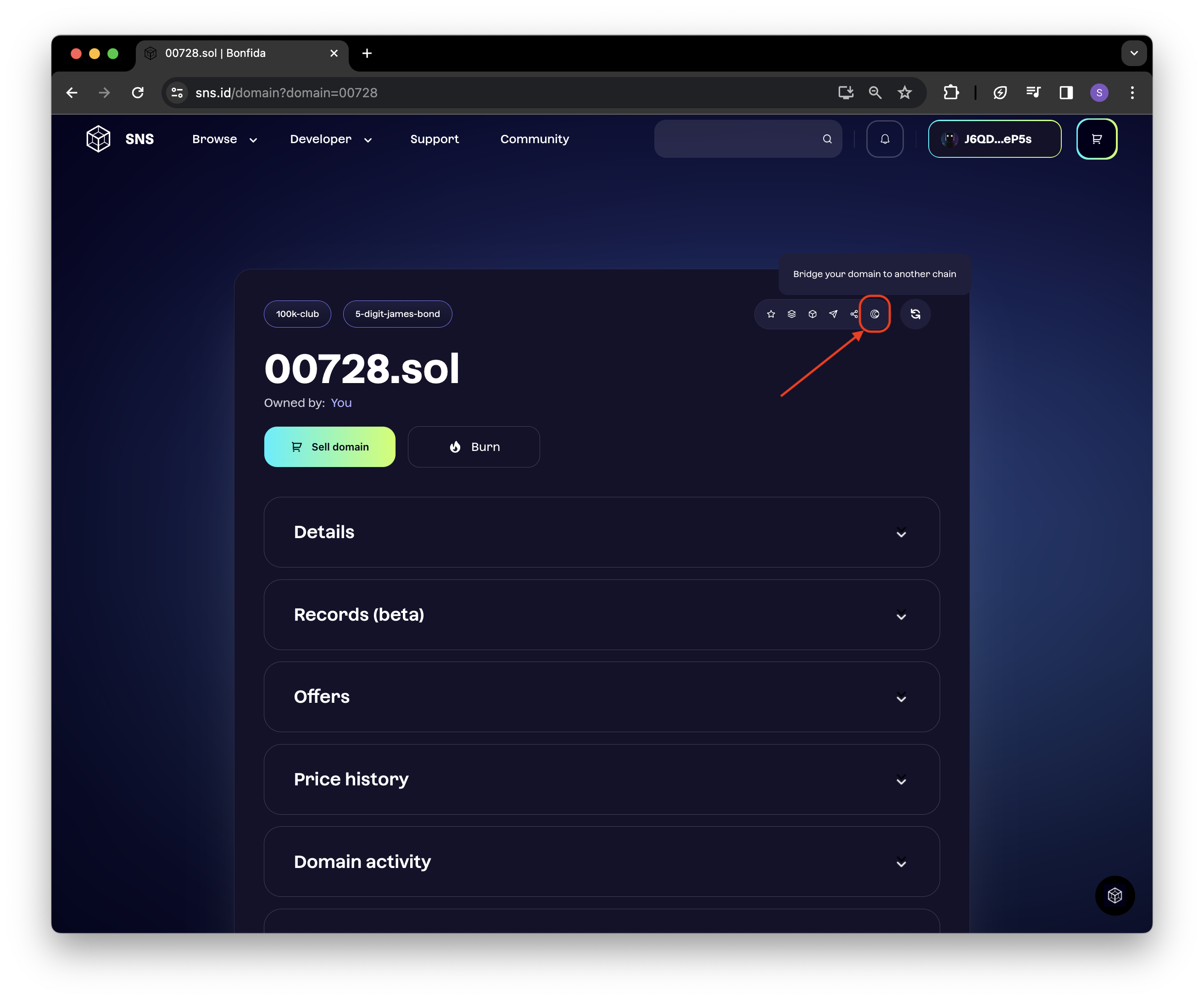
Task: Reload the current page
Action: pyautogui.click(x=138, y=93)
